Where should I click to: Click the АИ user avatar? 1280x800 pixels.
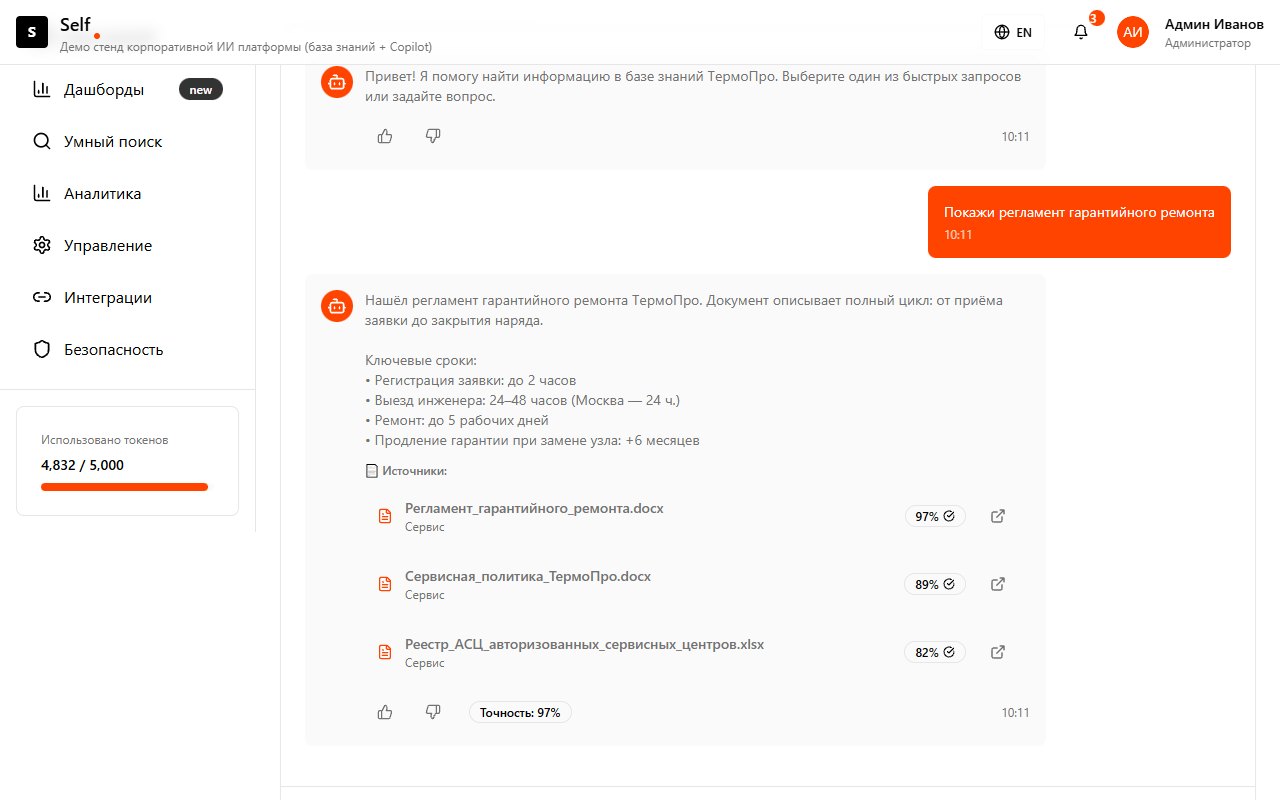1133,32
